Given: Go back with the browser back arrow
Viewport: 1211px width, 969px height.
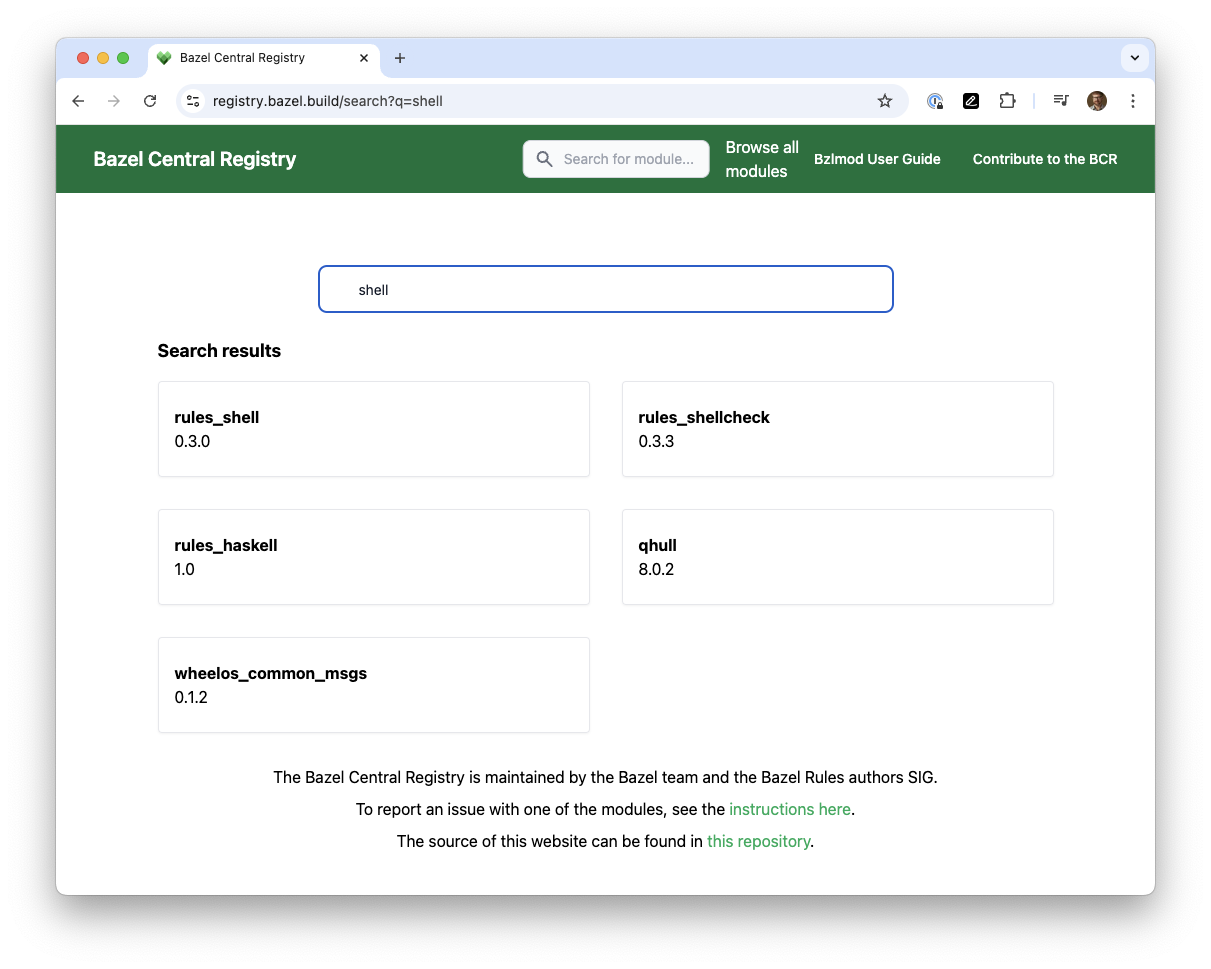Looking at the screenshot, I should 78,101.
